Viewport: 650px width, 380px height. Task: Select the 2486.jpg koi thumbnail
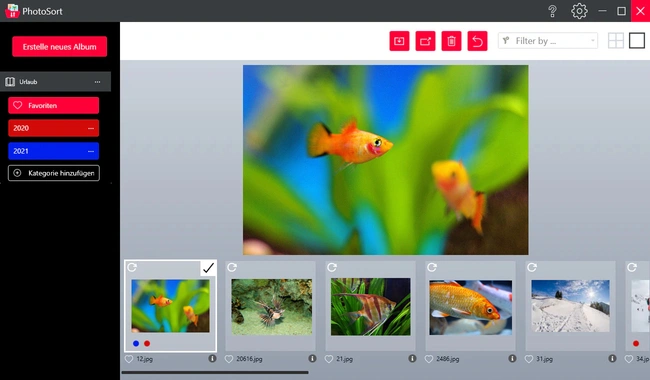point(471,307)
